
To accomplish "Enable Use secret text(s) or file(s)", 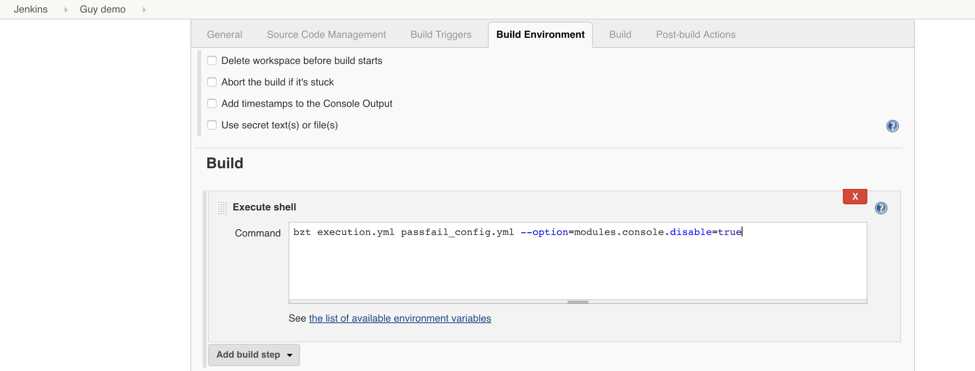I will [x=212, y=125].
